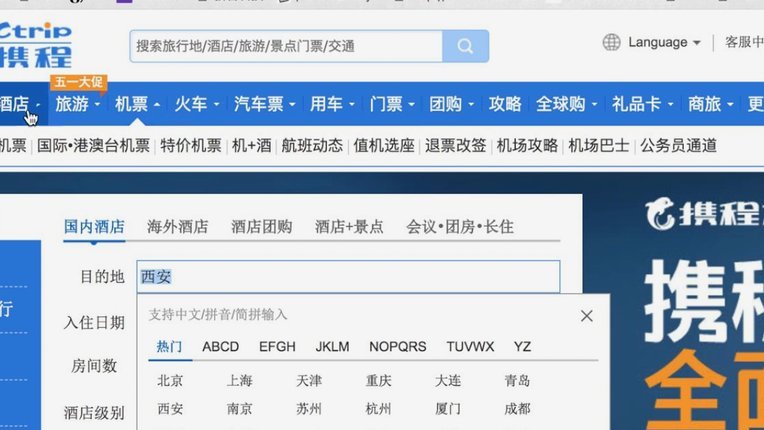This screenshot has height=430, width=764.
Task: Select the YZ city tab
Action: pyautogui.click(x=522, y=346)
